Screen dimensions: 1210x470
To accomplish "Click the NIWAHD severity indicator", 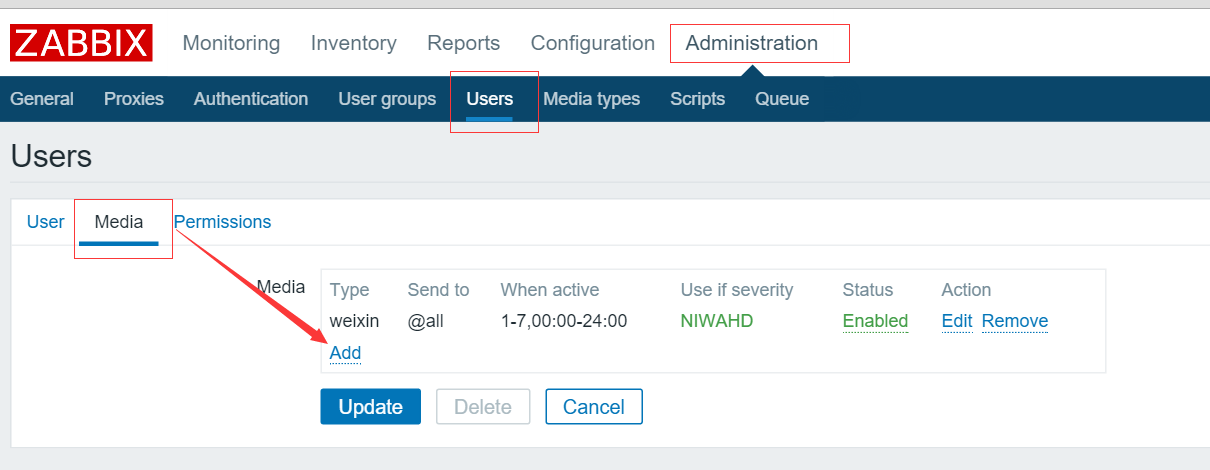I will (717, 321).
